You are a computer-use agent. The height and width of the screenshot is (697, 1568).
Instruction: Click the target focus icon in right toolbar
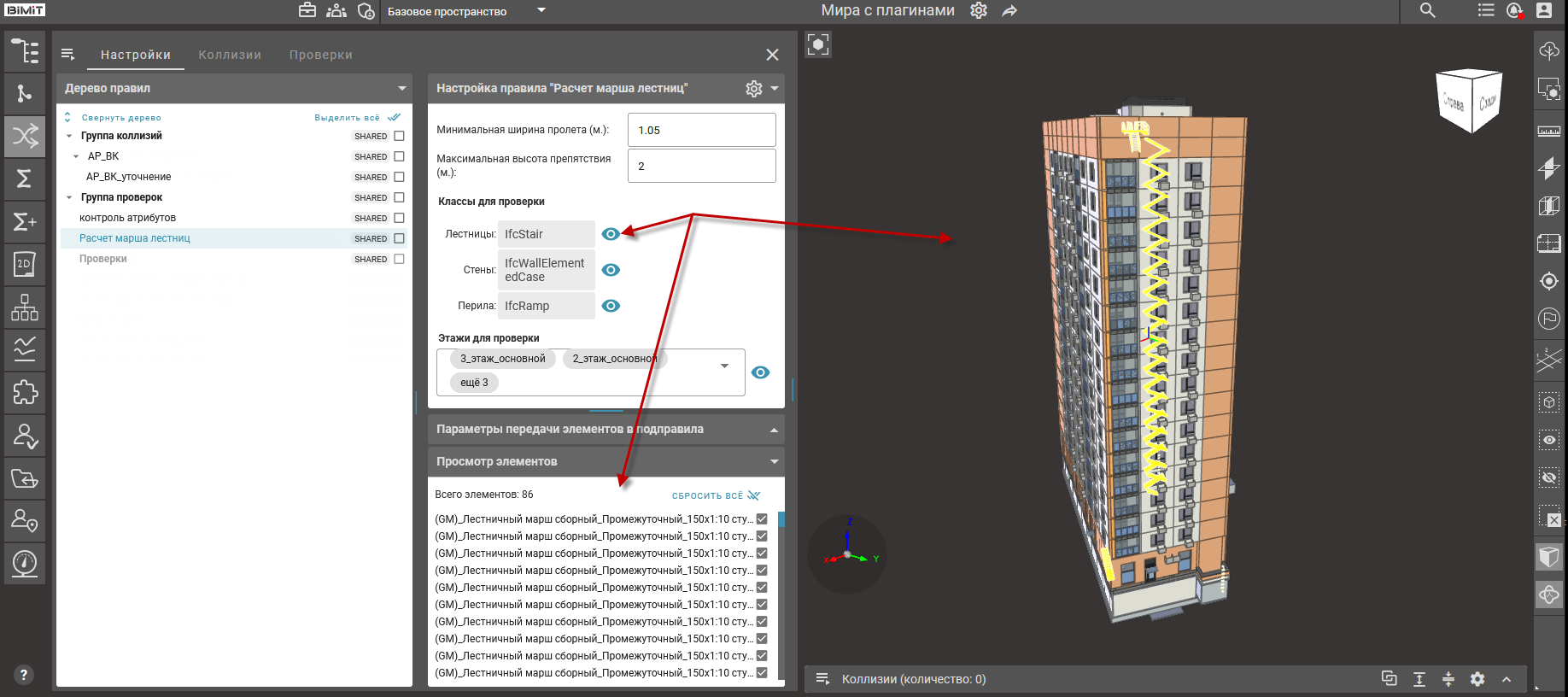pyautogui.click(x=1549, y=281)
